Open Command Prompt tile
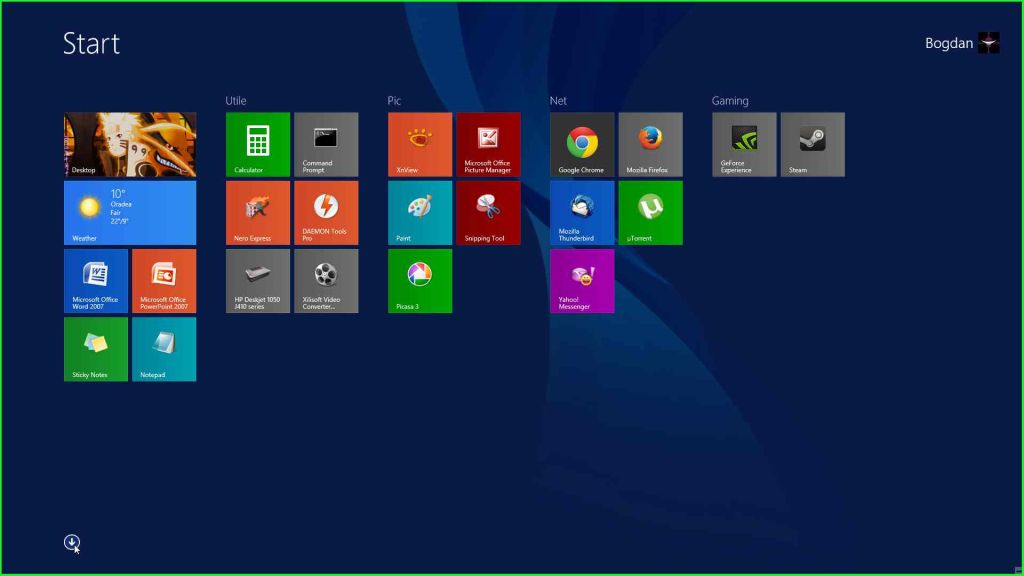This screenshot has height=576, width=1024. (326, 144)
